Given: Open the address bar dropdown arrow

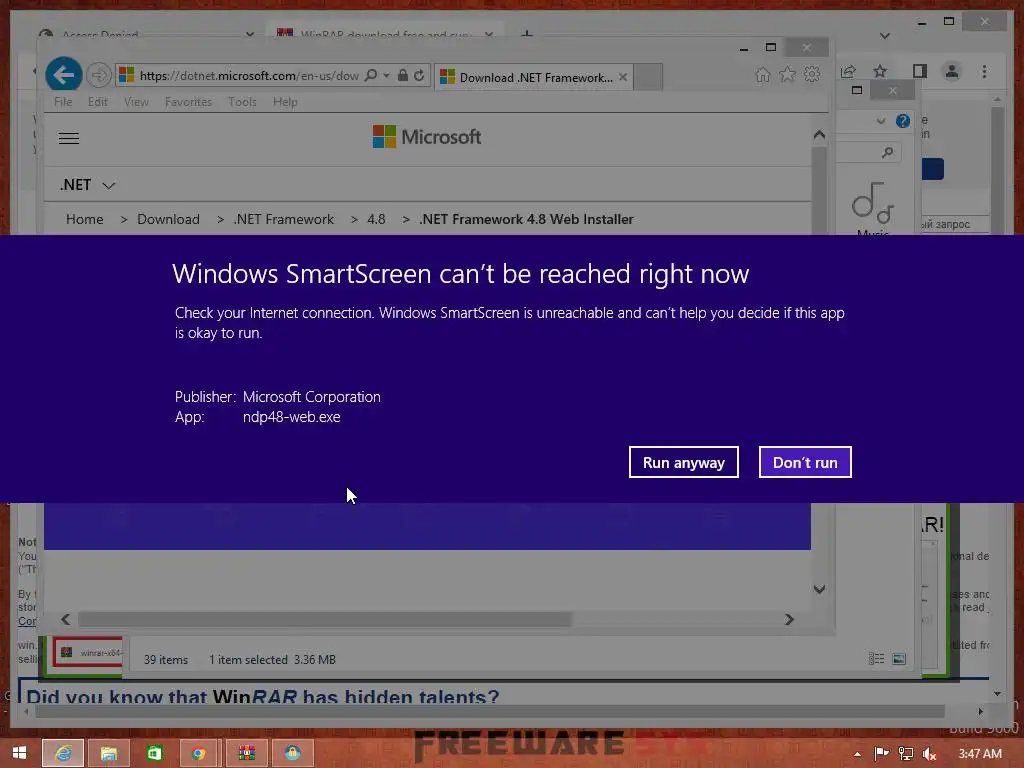Looking at the screenshot, I should (387, 75).
